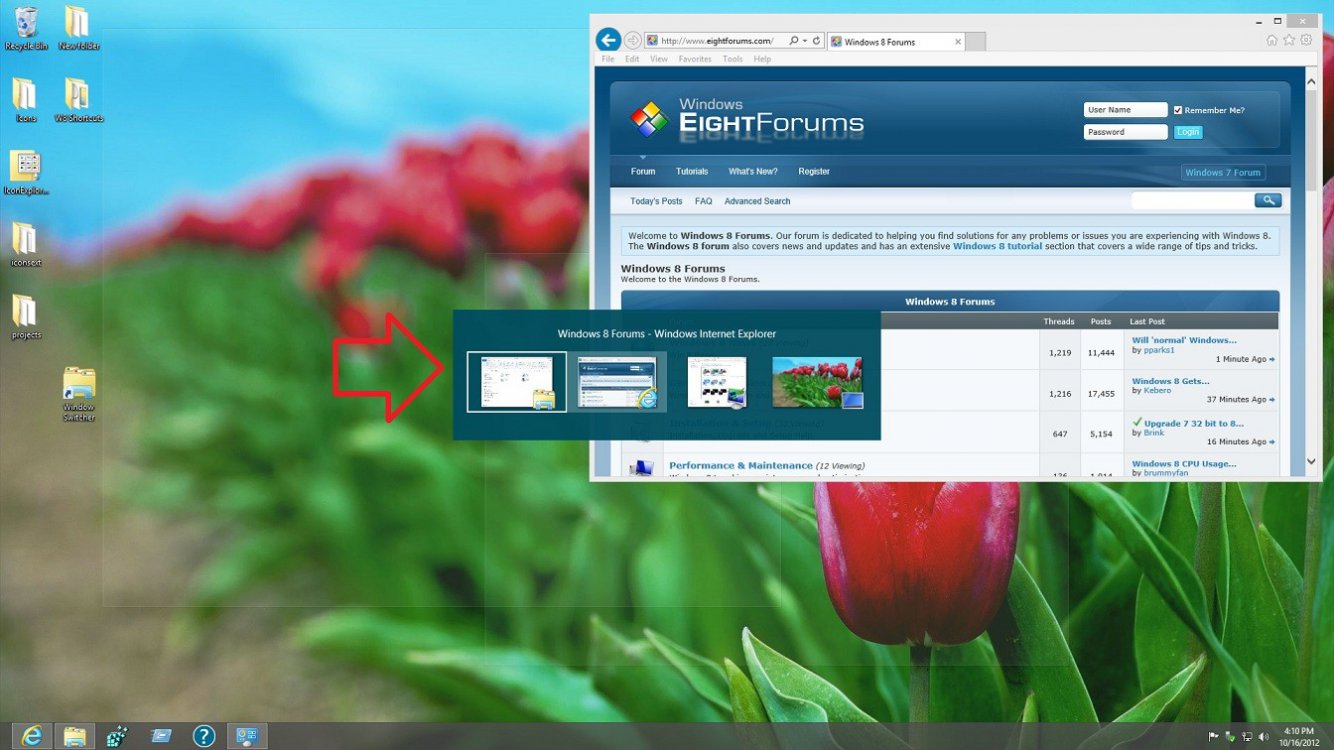This screenshot has height=750, width=1334.
Task: Click the Action Center flag icon
Action: [1213, 736]
